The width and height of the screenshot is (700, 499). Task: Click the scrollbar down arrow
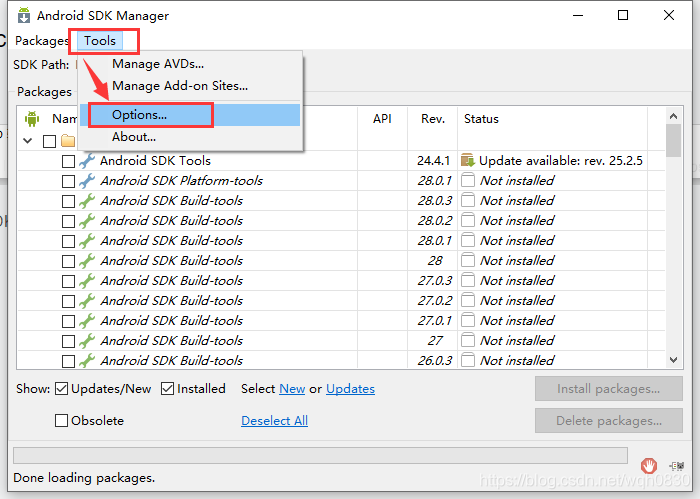tap(674, 360)
